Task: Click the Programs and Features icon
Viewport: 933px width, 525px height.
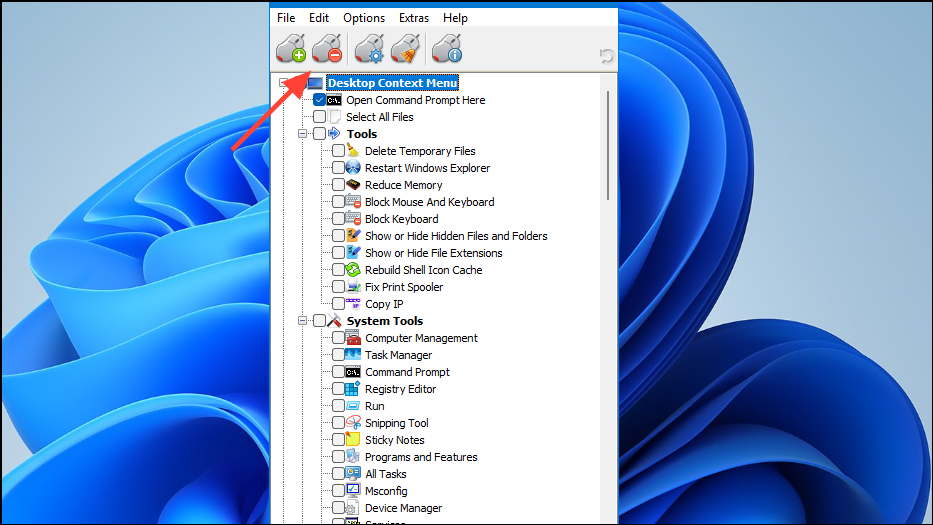Action: [353, 457]
